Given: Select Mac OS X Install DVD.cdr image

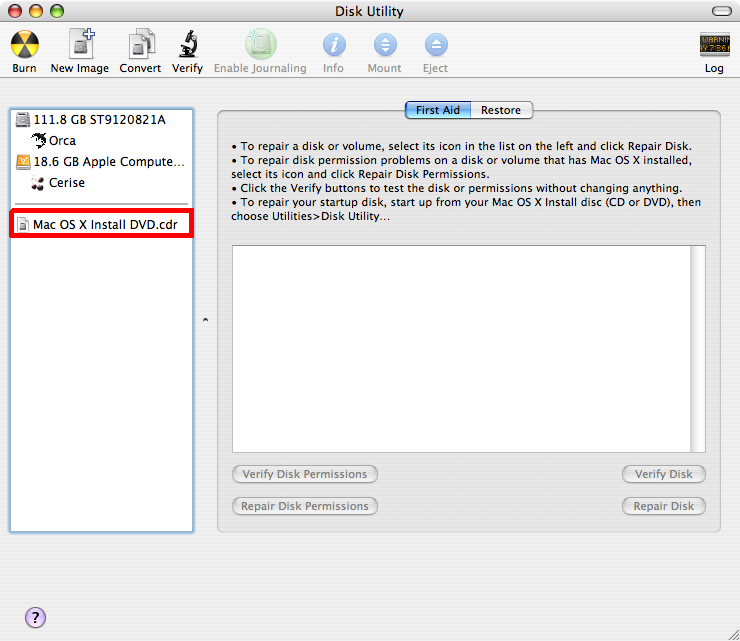Looking at the screenshot, I should click(101, 224).
